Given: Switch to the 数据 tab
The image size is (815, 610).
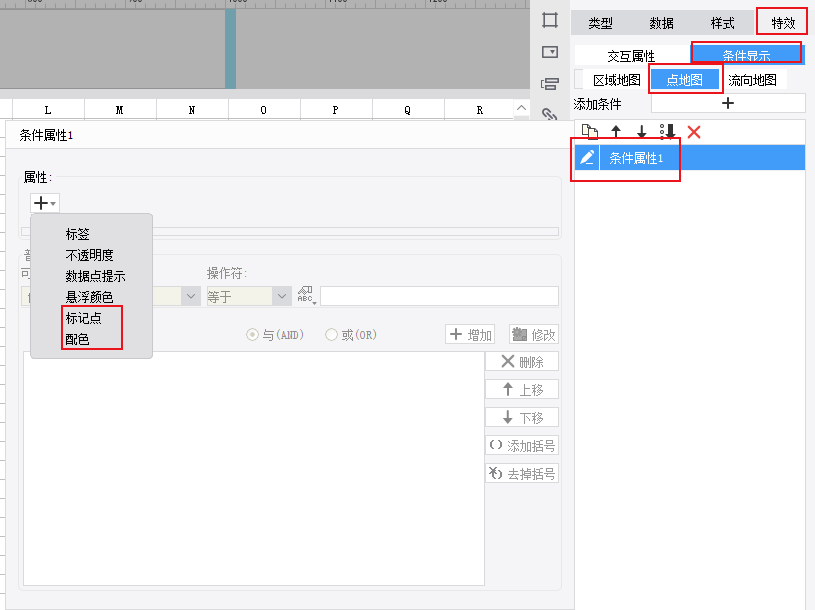Looking at the screenshot, I should pyautogui.click(x=661, y=23).
